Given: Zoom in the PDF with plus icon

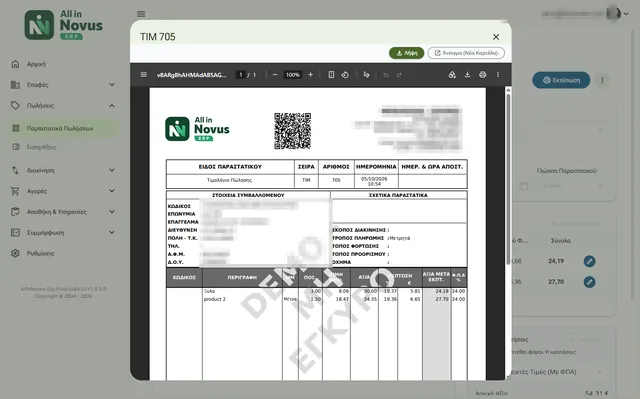Looking at the screenshot, I should pos(311,75).
